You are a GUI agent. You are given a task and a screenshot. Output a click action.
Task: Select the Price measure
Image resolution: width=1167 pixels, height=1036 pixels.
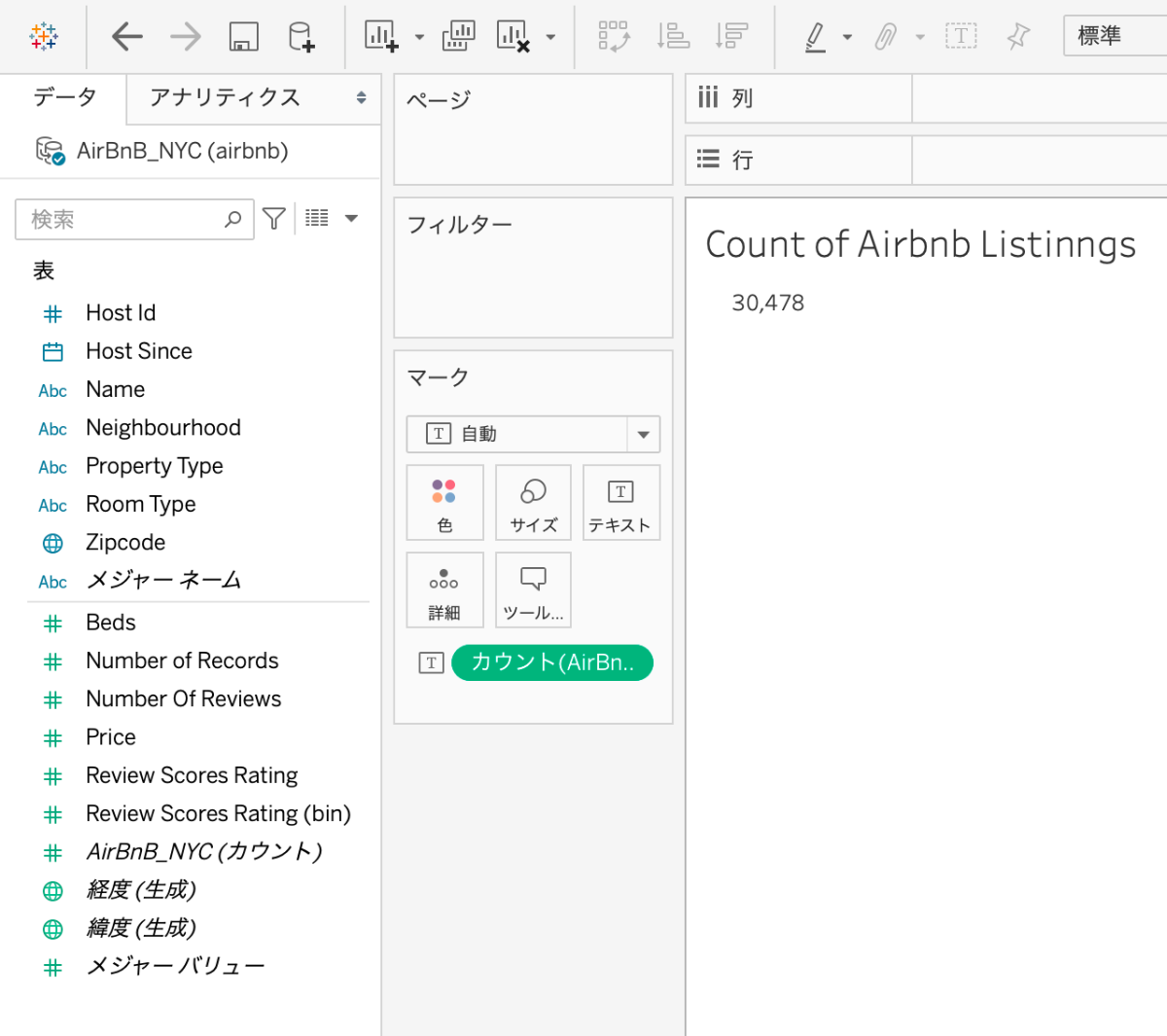pos(111,737)
